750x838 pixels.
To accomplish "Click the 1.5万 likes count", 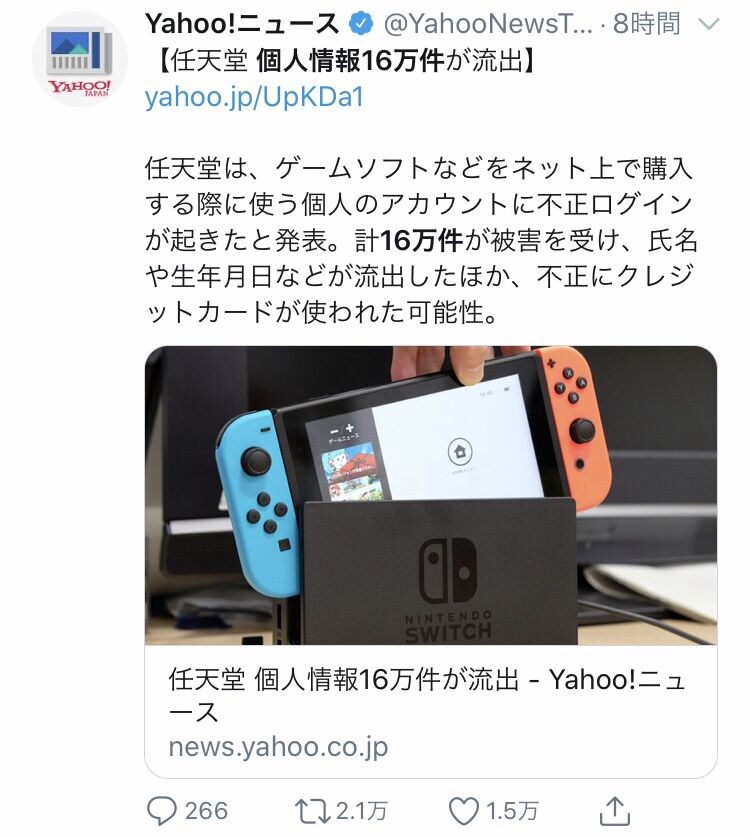I will (x=512, y=811).
